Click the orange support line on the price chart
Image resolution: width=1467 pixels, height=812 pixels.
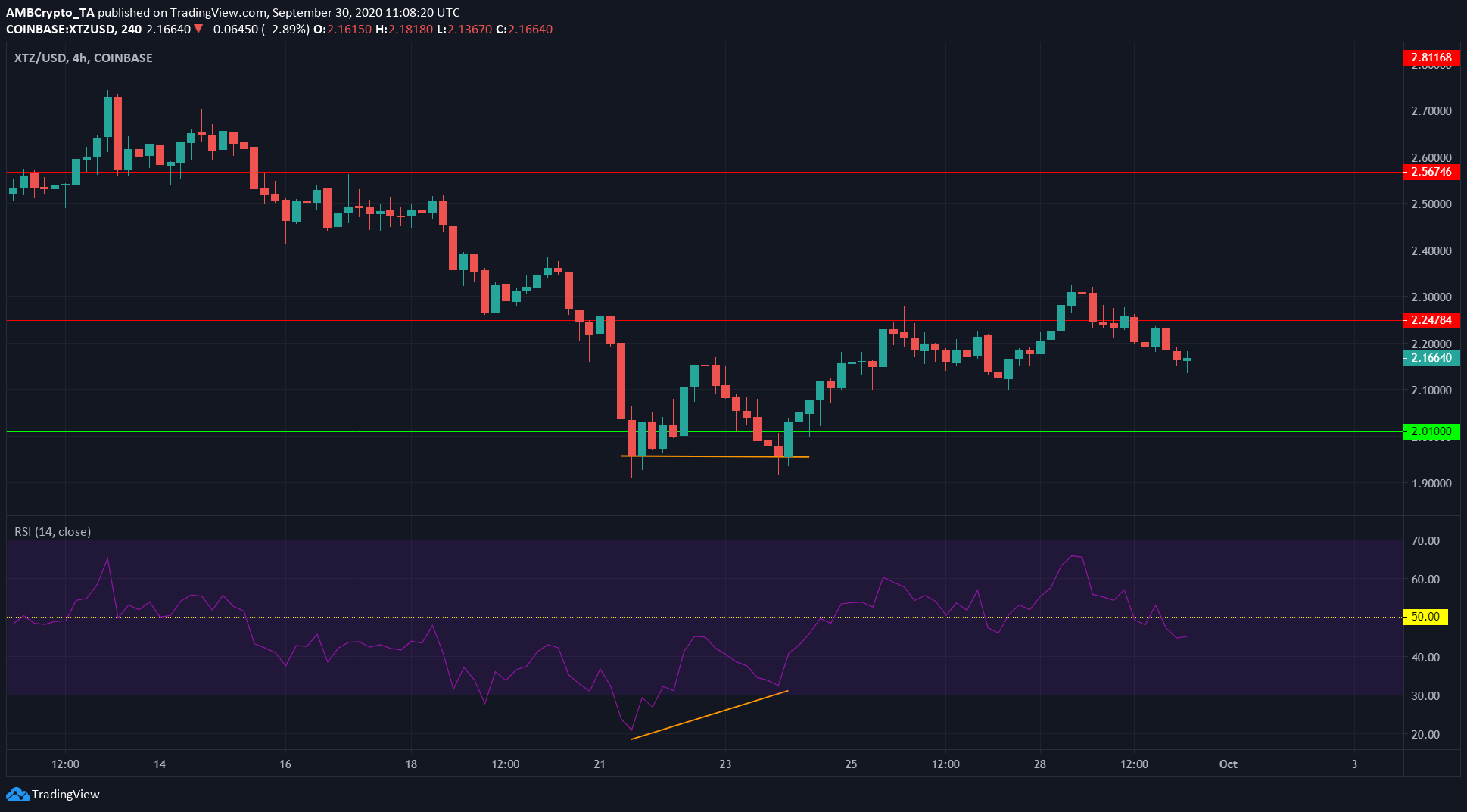[715, 456]
